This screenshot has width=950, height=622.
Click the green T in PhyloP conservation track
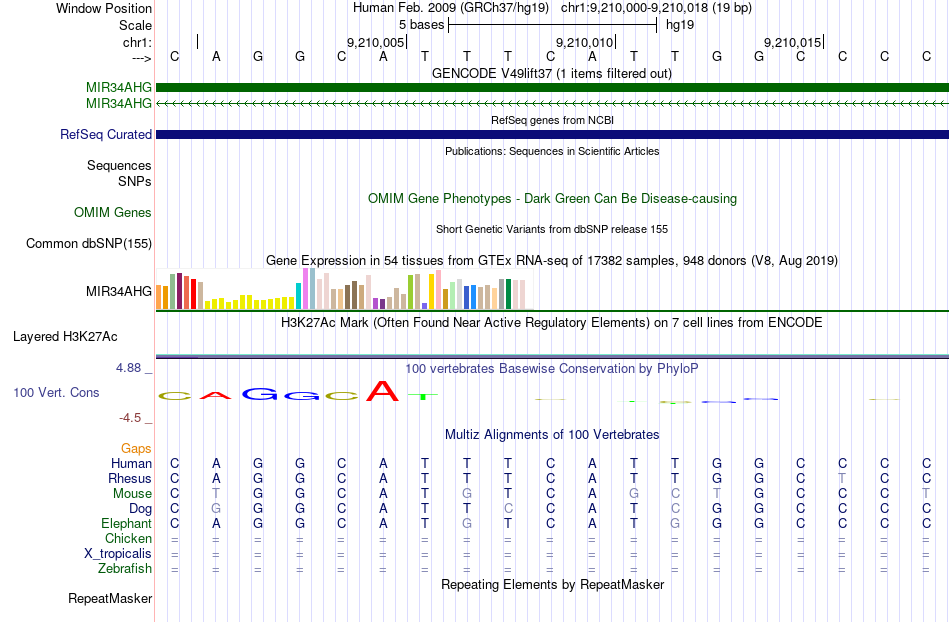coord(424,397)
